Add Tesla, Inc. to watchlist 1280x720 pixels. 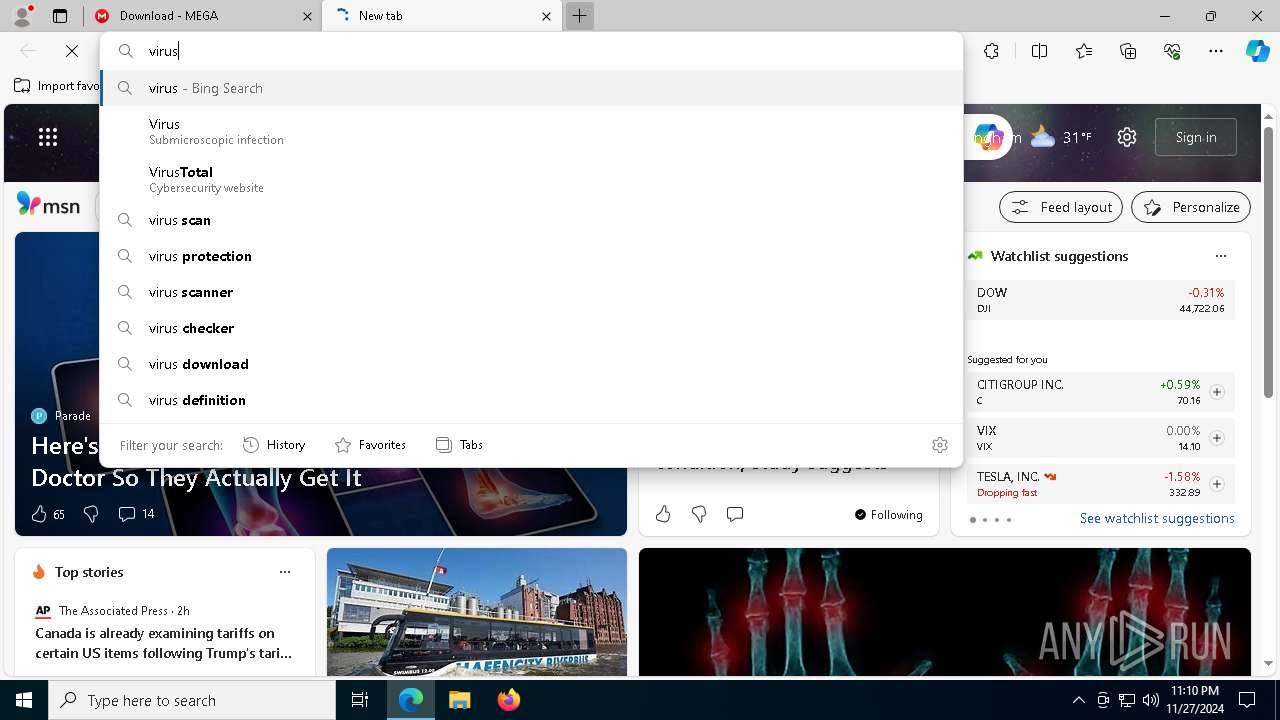1217,484
